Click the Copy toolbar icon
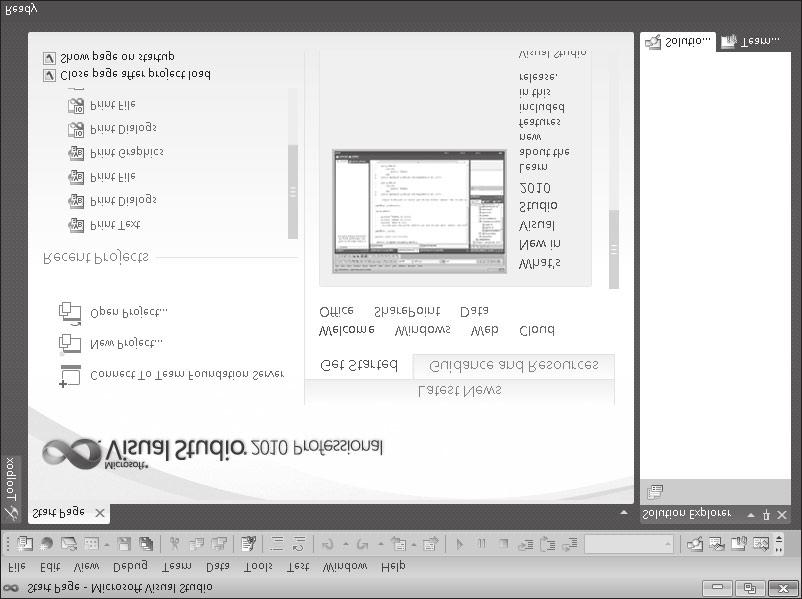Image resolution: width=802 pixels, height=599 pixels. coord(196,544)
